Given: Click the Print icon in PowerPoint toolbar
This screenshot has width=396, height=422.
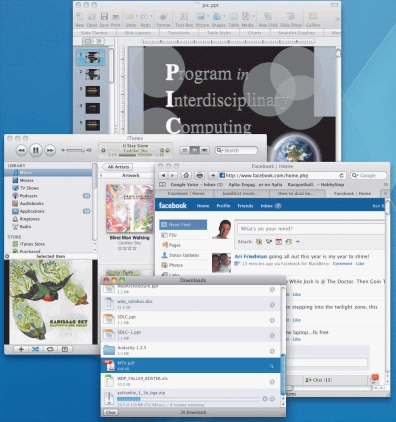Looking at the screenshot, I should [115, 16].
